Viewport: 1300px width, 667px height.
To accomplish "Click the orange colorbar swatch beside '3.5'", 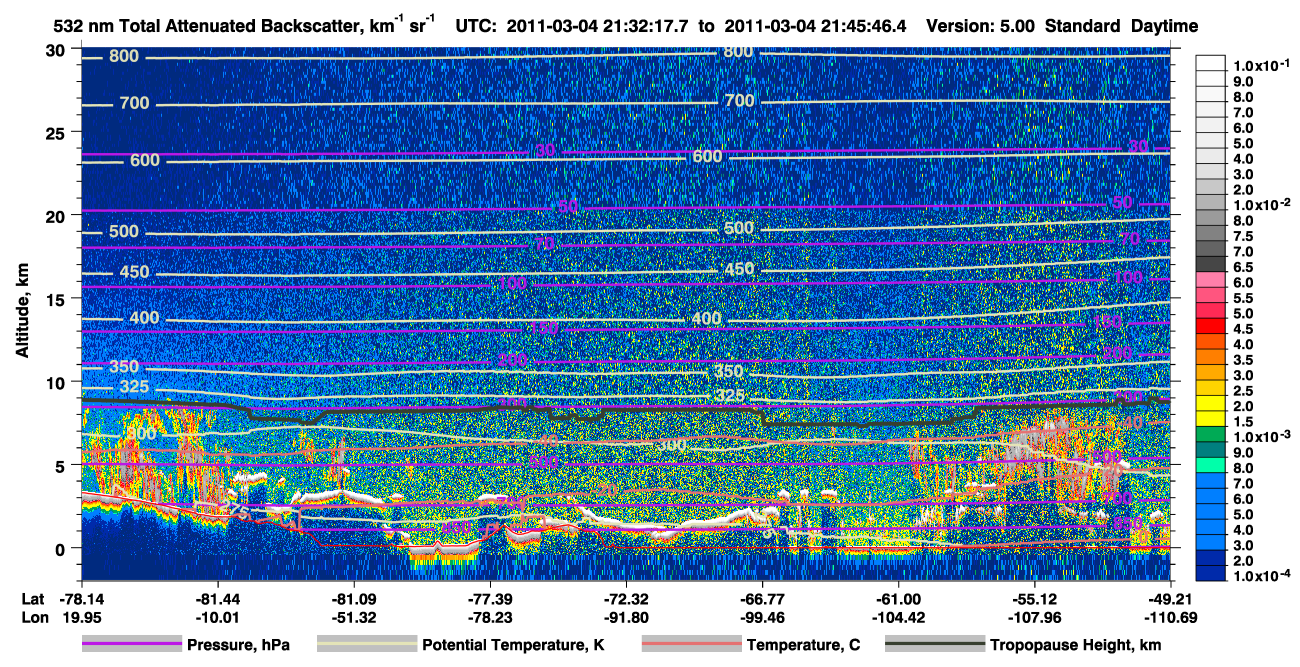I will point(1212,356).
